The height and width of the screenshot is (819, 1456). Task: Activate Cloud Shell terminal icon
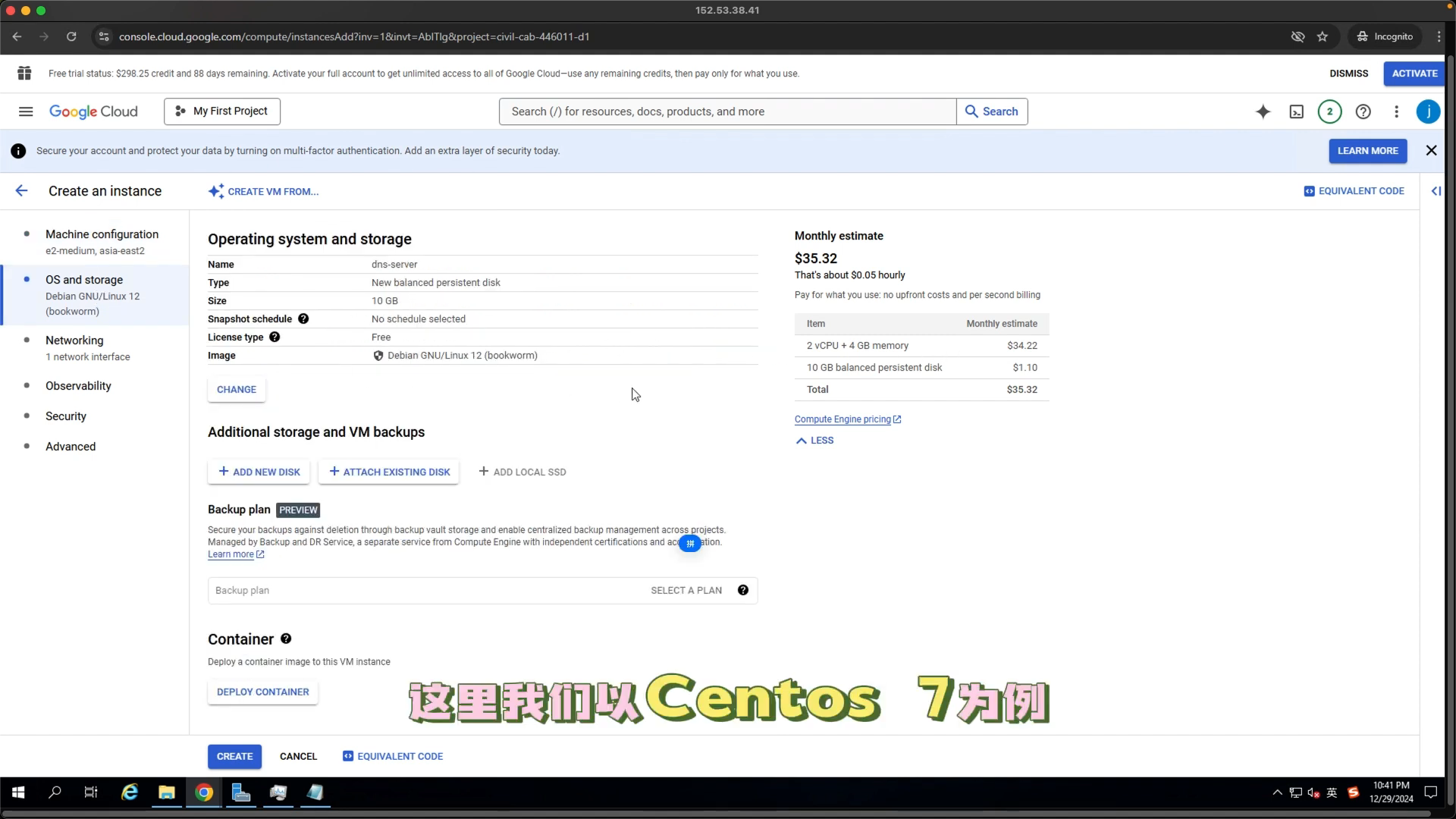tap(1297, 111)
